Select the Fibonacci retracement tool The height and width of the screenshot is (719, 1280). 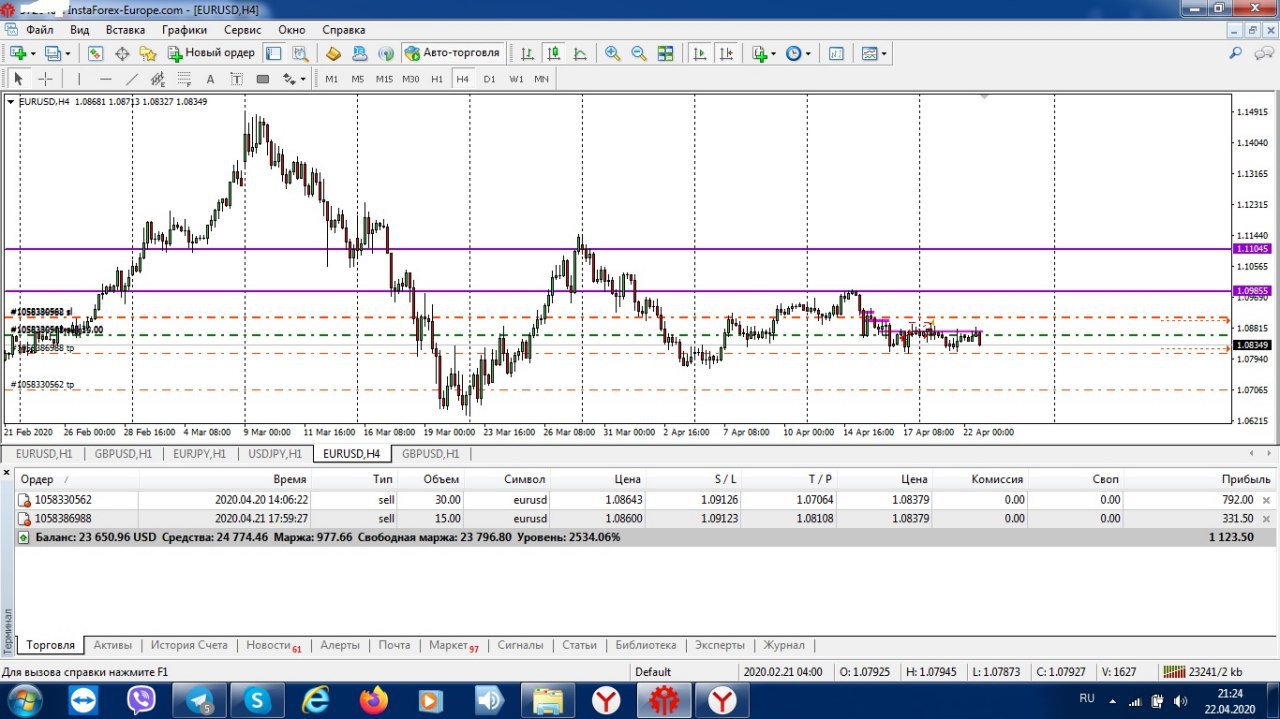[x=184, y=79]
